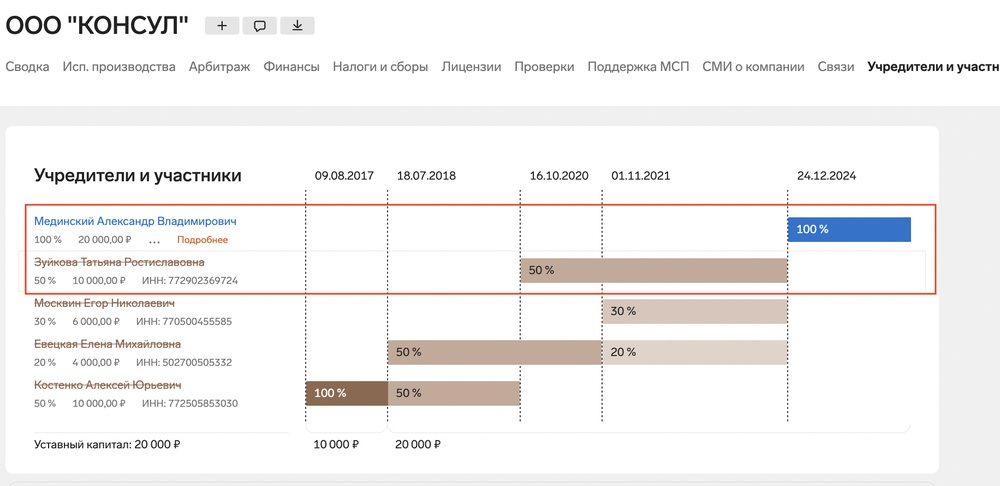
Task: Open the comment bubble icon
Action: tap(259, 26)
